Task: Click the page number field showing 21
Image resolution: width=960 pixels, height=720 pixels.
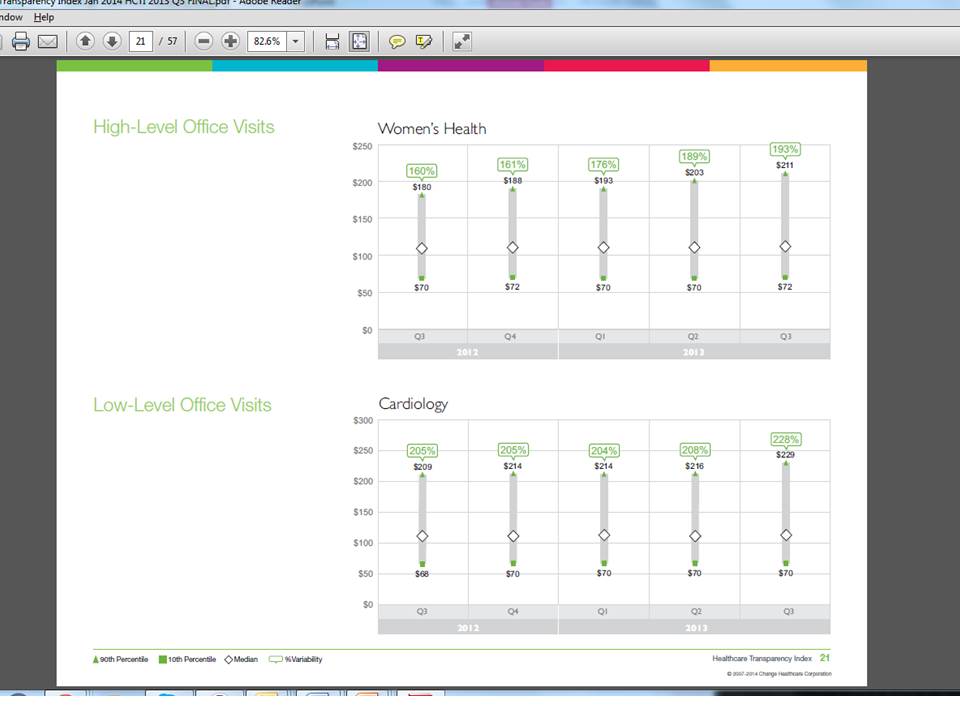Action: 141,41
